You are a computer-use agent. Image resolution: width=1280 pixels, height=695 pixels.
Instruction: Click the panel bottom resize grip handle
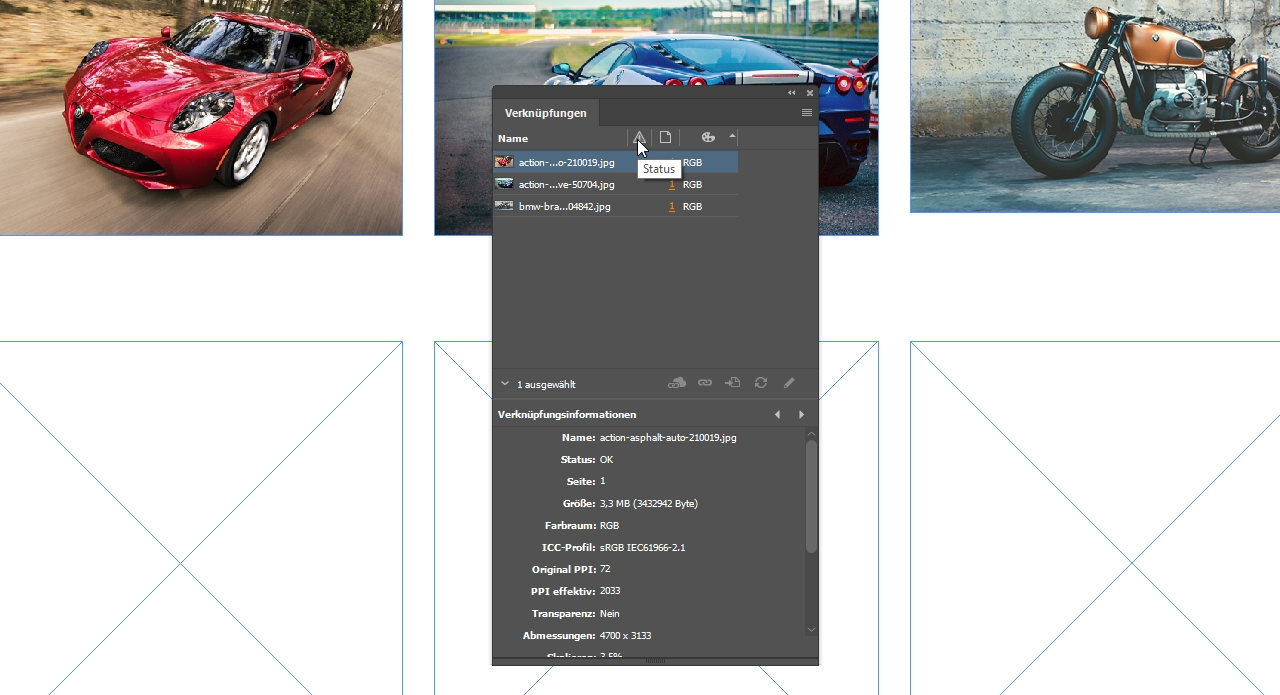(x=655, y=661)
